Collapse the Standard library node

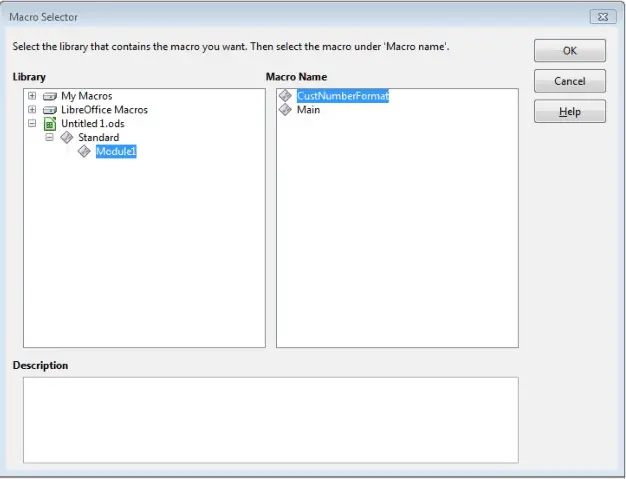[x=49, y=138]
